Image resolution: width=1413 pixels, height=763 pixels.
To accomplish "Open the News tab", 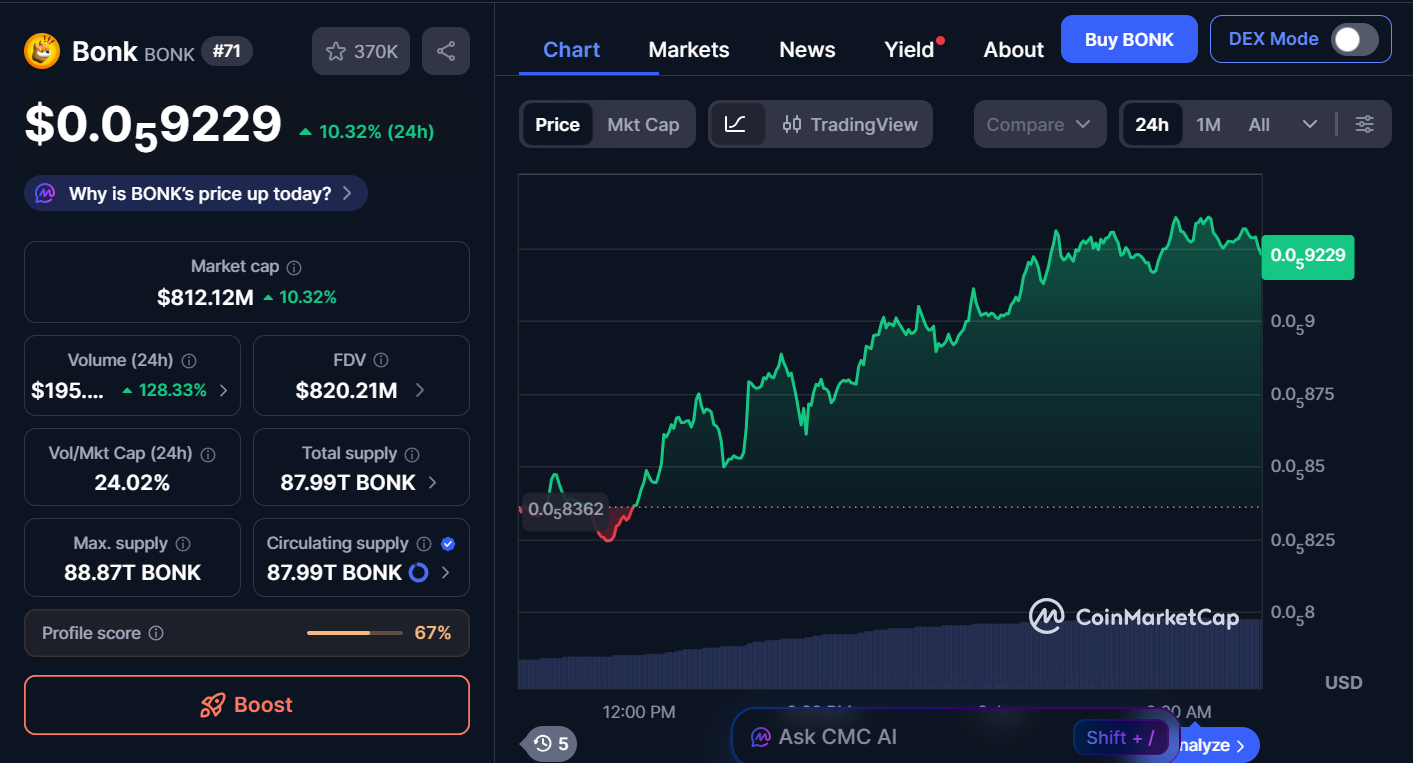I will (x=806, y=49).
